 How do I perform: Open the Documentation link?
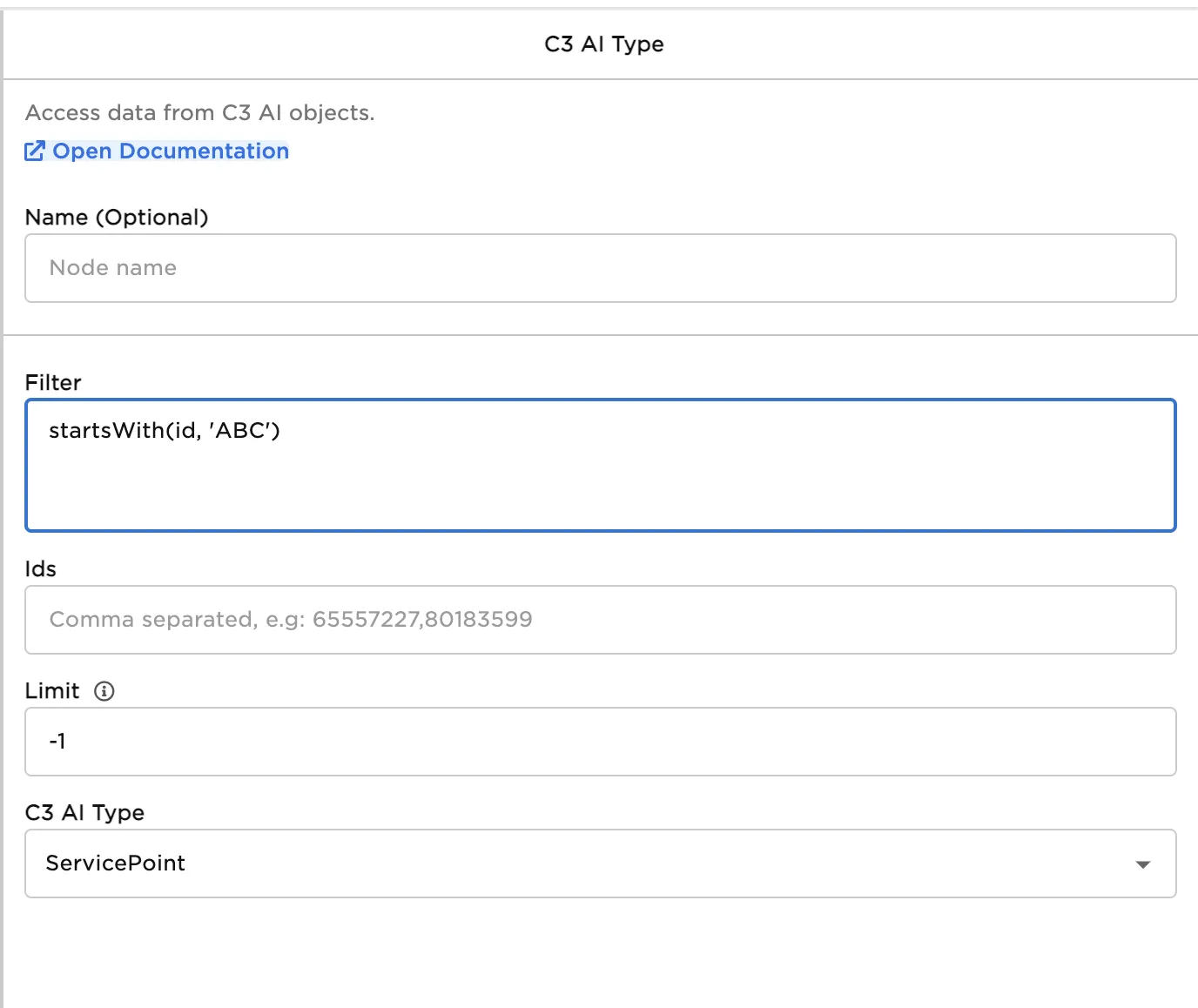click(x=171, y=151)
